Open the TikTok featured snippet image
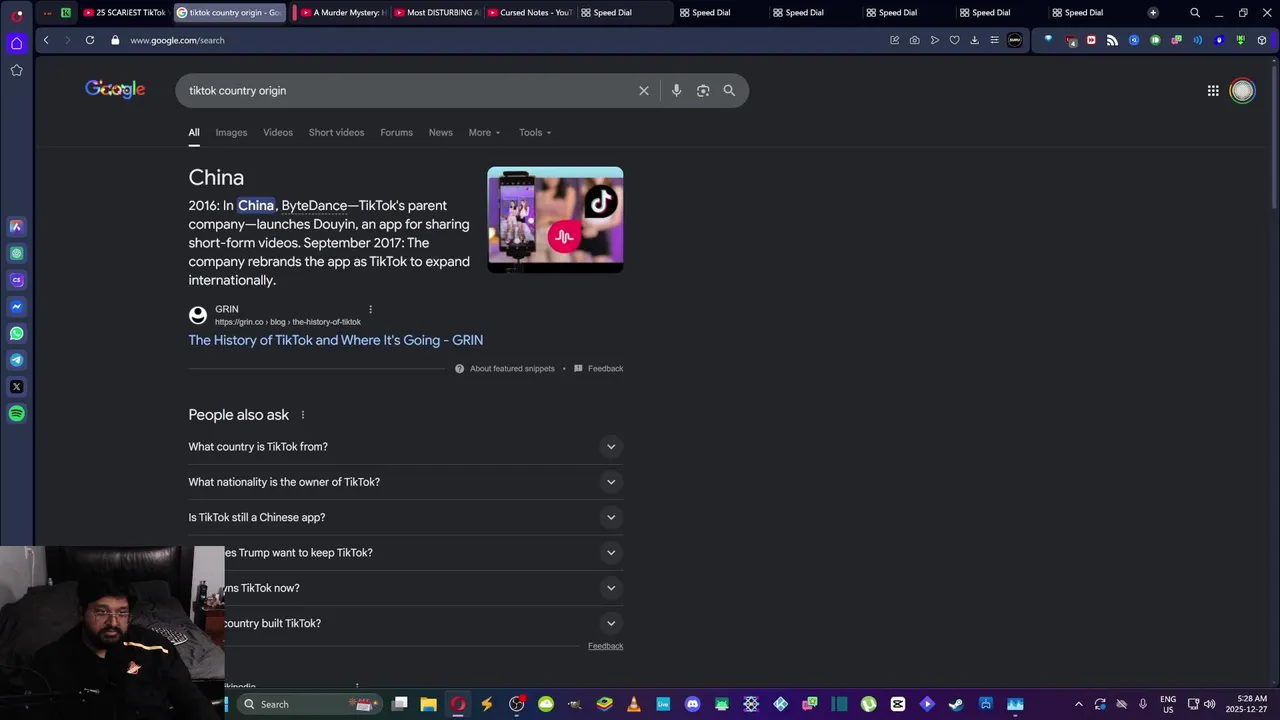The image size is (1280, 720). tap(555, 220)
